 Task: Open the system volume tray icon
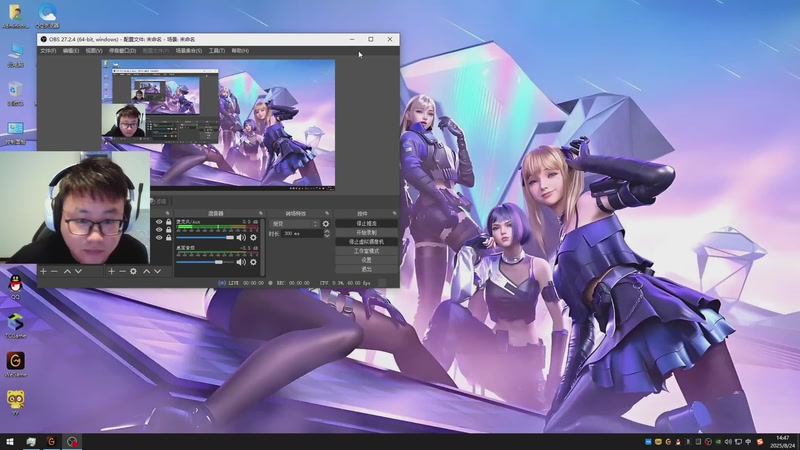click(x=728, y=442)
